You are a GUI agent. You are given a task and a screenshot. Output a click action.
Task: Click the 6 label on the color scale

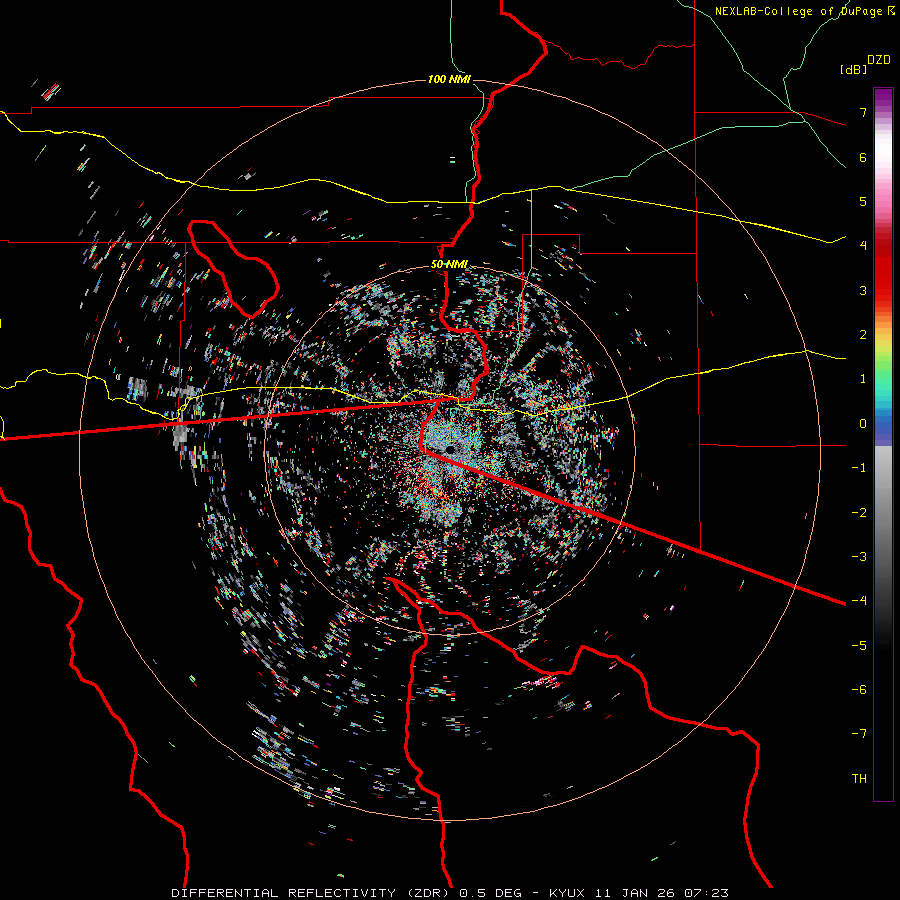click(x=863, y=157)
